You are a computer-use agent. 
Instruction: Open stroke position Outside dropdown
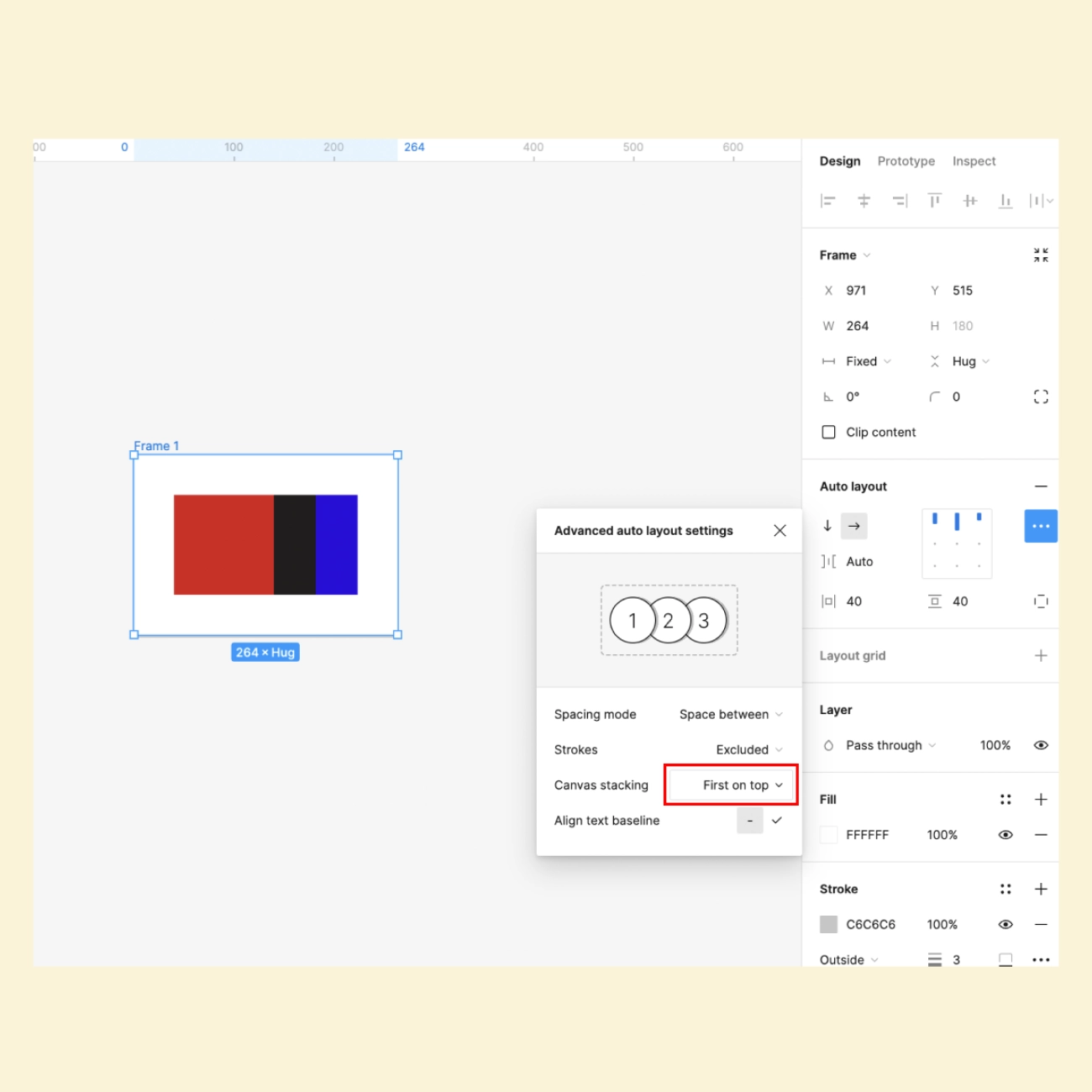pos(849,959)
